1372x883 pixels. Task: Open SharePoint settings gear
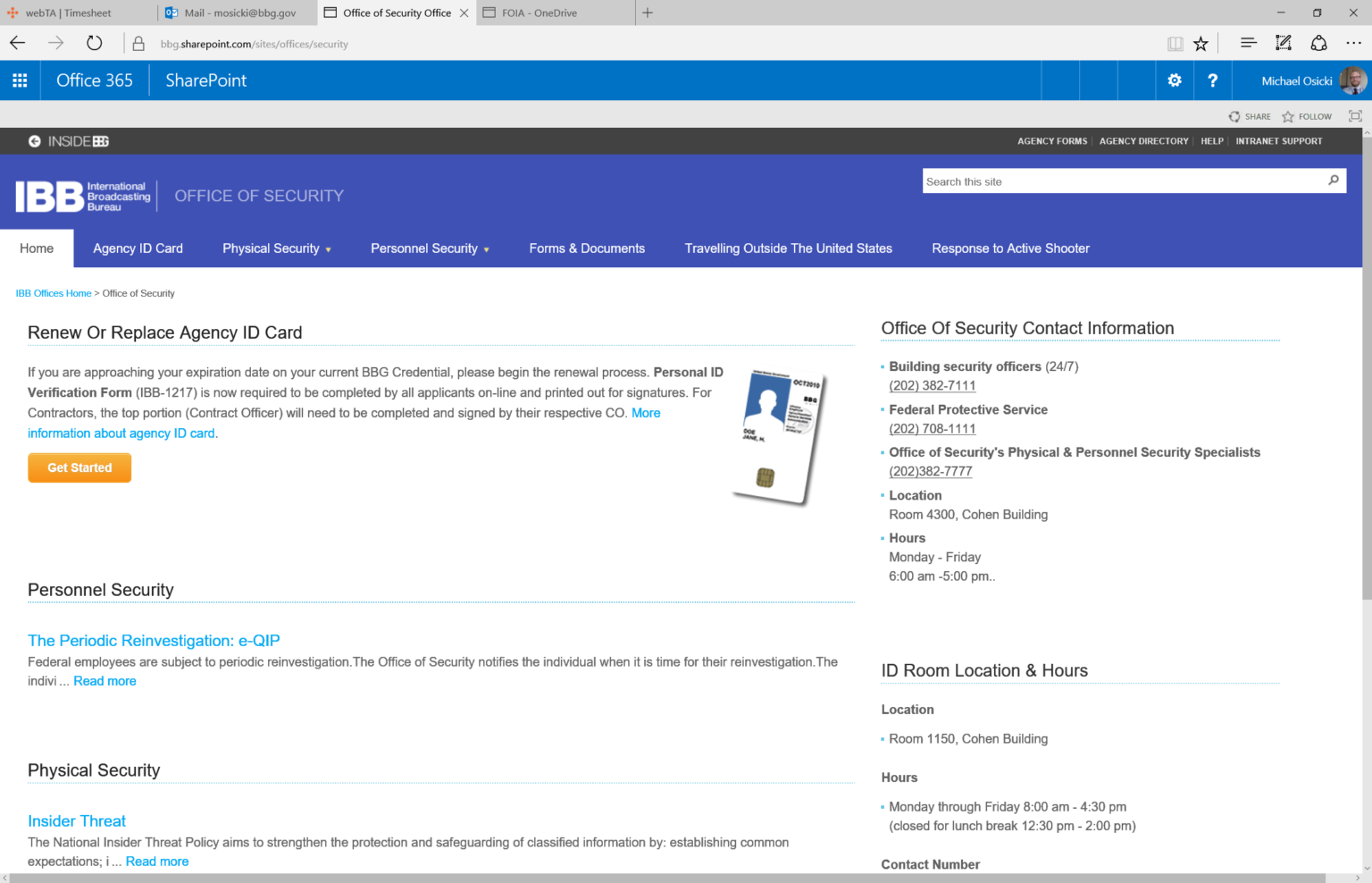[1175, 80]
